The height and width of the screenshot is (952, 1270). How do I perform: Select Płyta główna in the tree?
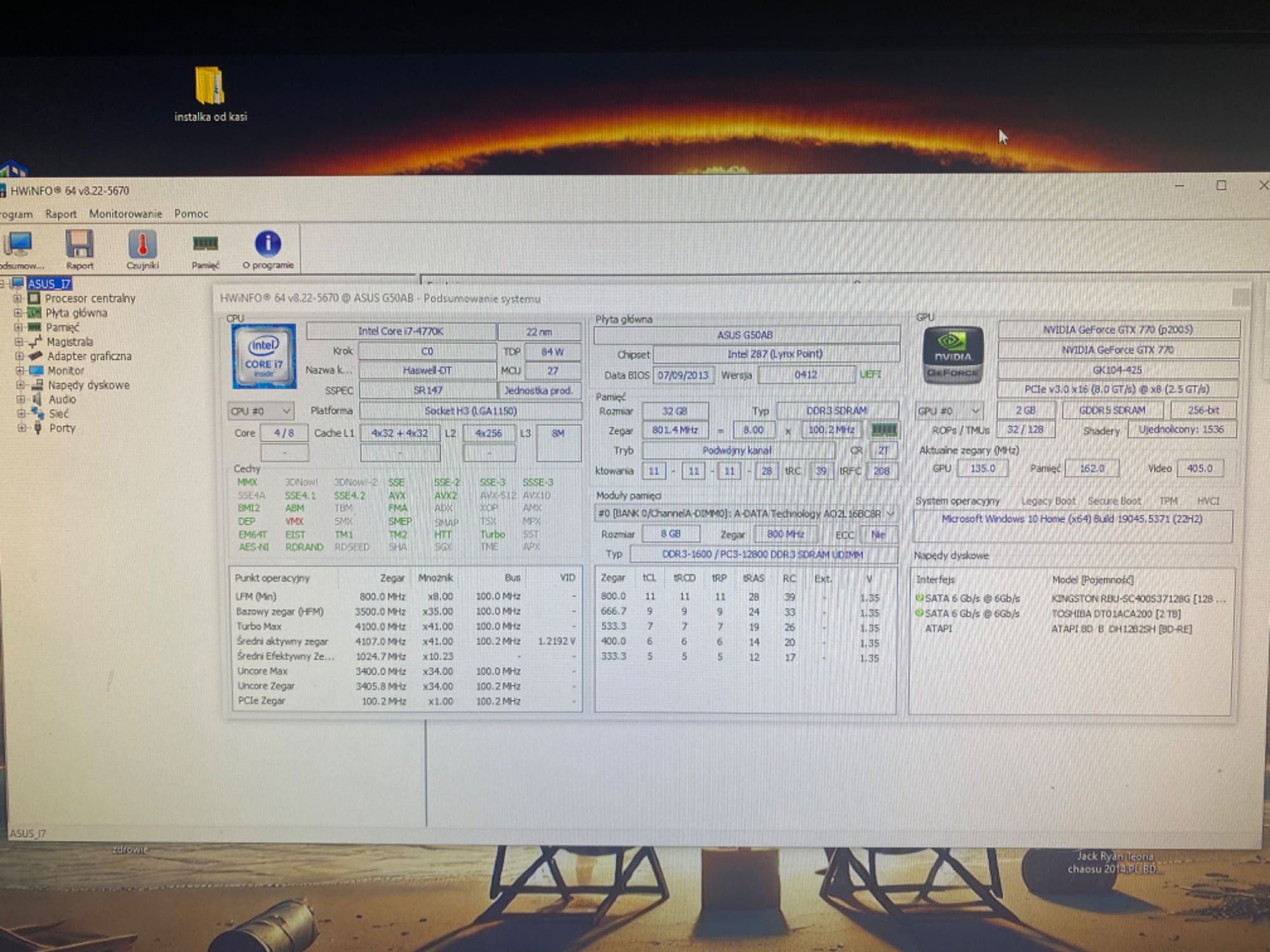point(76,313)
